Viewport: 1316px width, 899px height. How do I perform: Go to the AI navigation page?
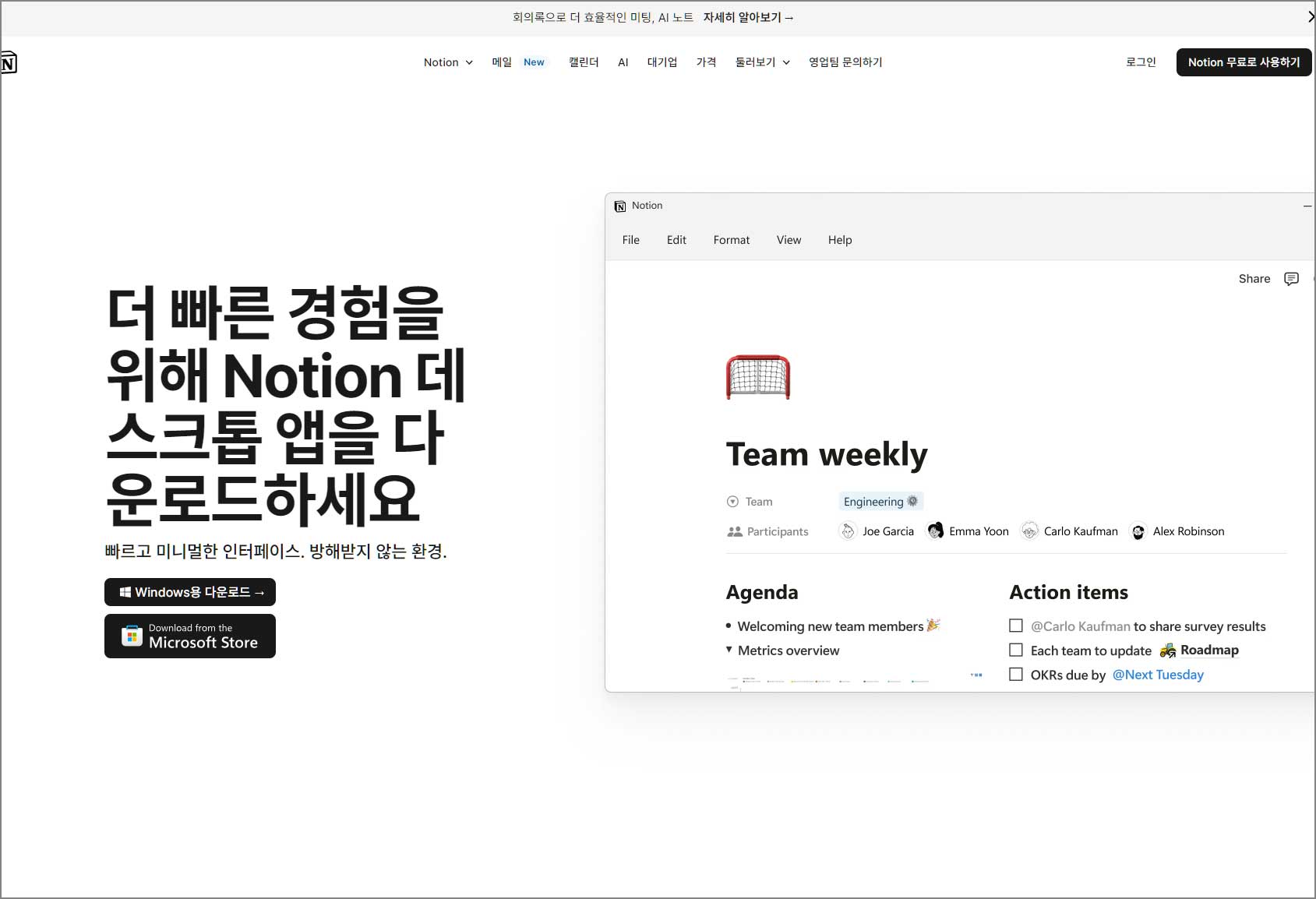[623, 62]
